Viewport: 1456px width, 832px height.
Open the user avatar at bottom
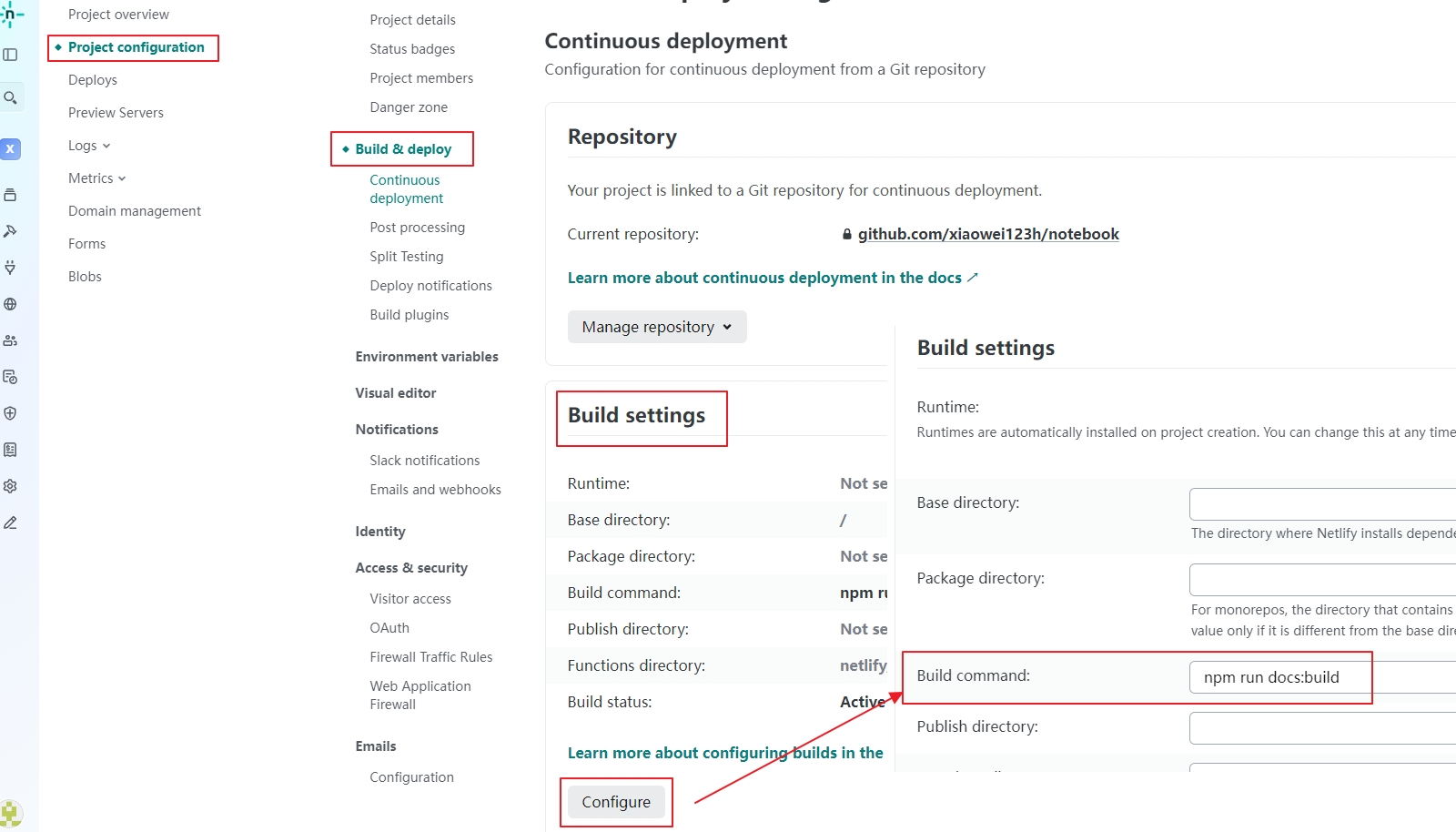coord(11,813)
